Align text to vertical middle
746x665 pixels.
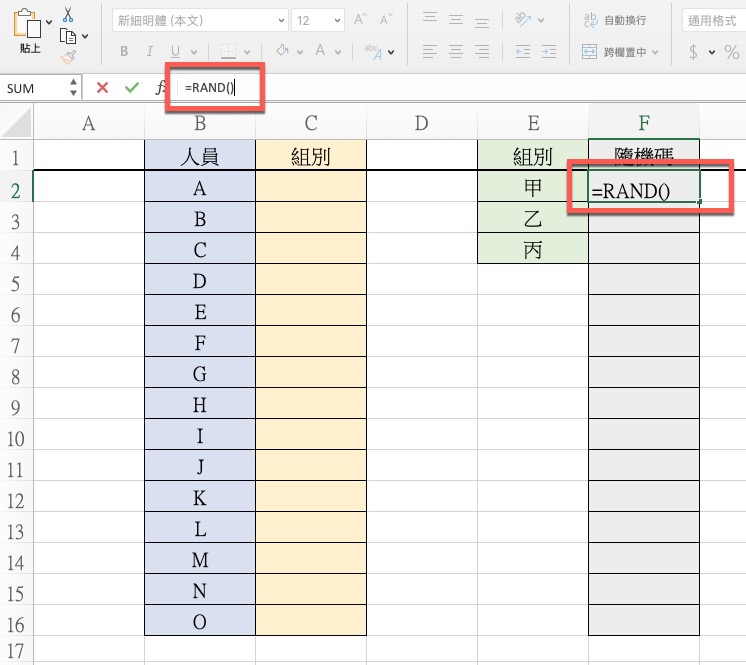[456, 20]
